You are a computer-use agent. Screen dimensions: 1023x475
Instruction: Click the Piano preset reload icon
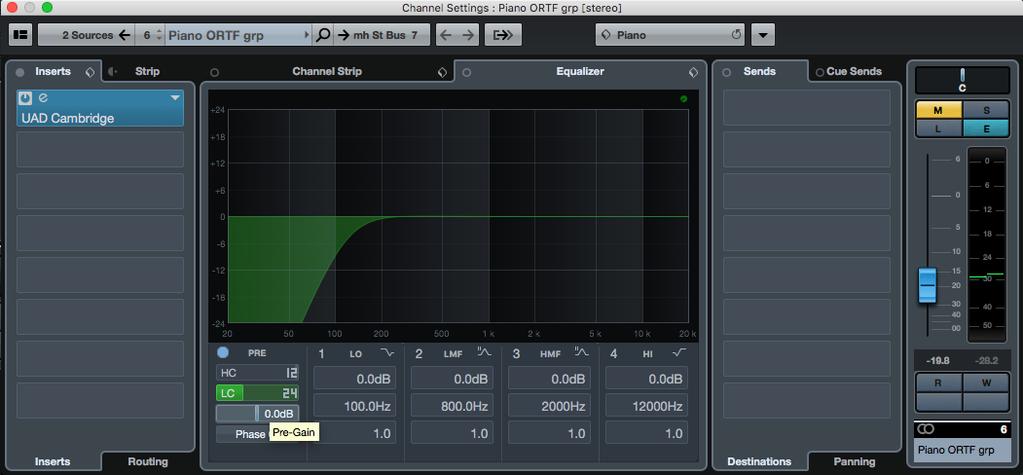(x=736, y=35)
